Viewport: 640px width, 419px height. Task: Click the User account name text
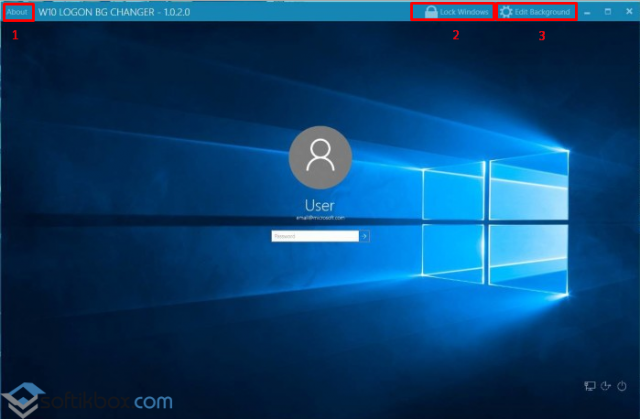[x=320, y=206]
